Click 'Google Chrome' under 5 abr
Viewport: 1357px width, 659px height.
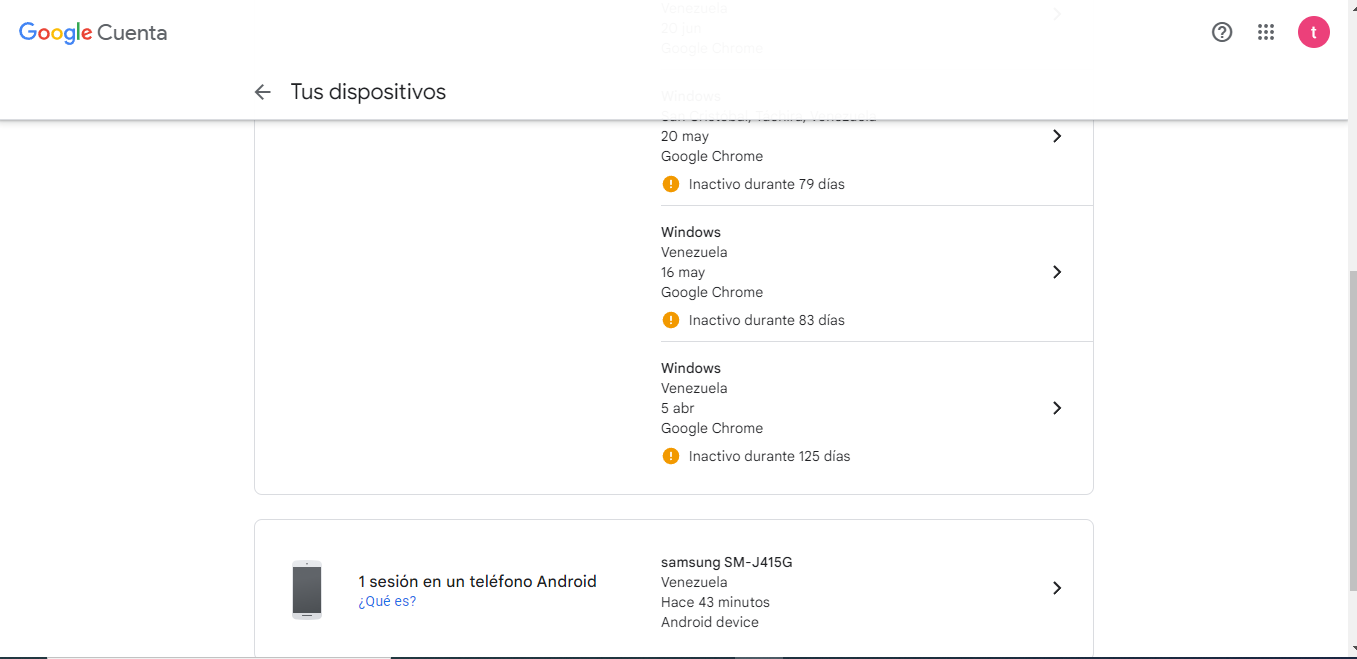[712, 428]
